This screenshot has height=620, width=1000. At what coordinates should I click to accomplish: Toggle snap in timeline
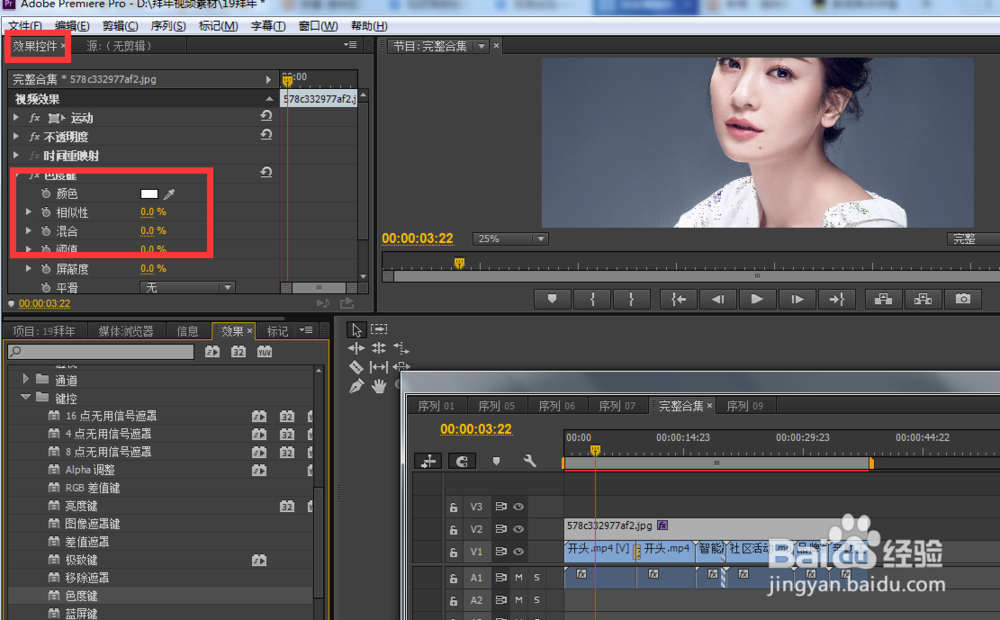[462, 461]
